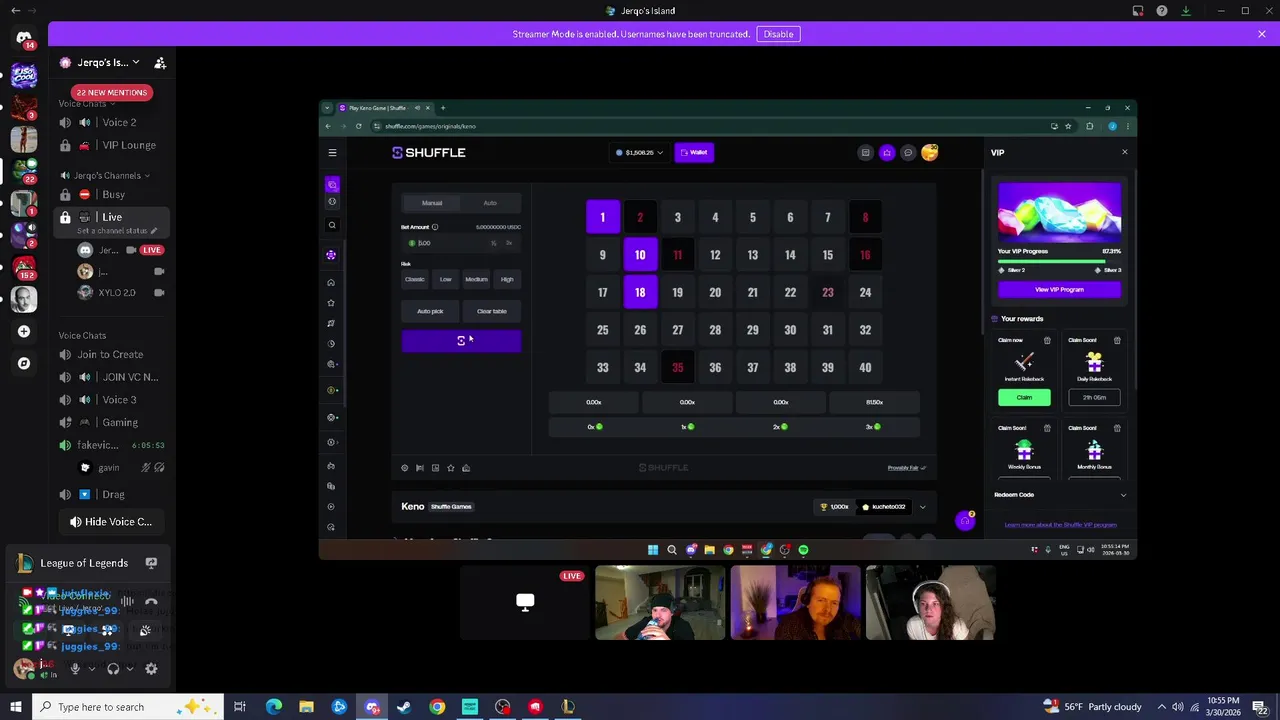
Task: Click the 22 New Mentions pill
Action: (111, 93)
